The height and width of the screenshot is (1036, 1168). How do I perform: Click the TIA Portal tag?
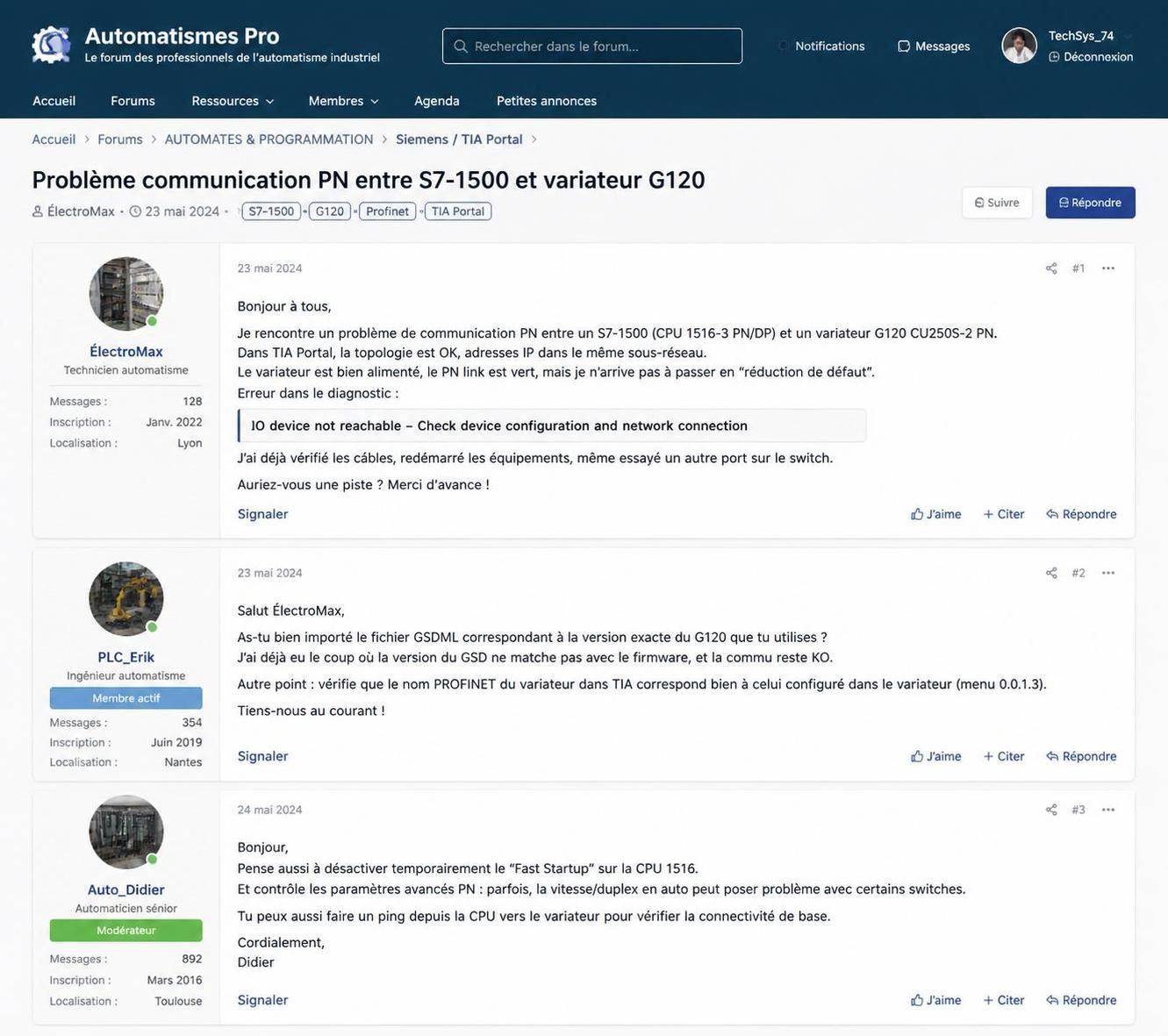[x=458, y=211]
